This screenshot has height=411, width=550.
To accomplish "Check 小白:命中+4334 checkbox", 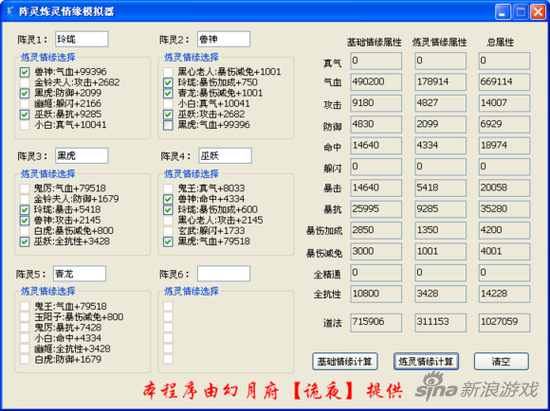I will point(25,338).
